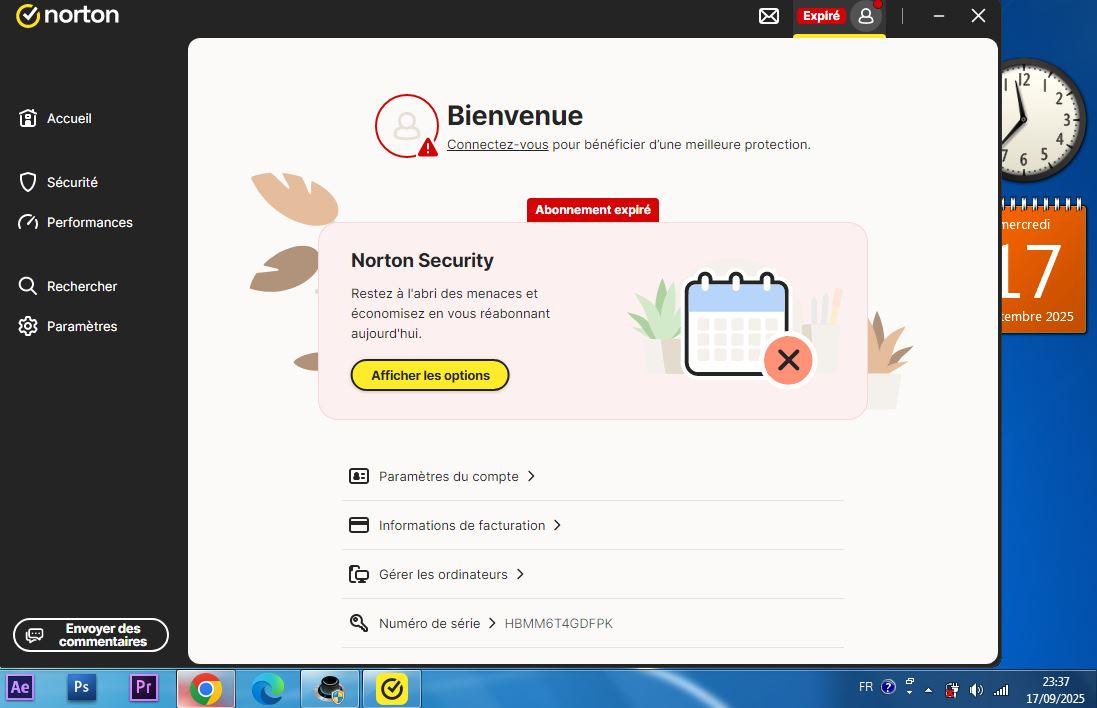The width and height of the screenshot is (1097, 708).
Task: Click the Sécurité shield icon
Action: (x=27, y=182)
